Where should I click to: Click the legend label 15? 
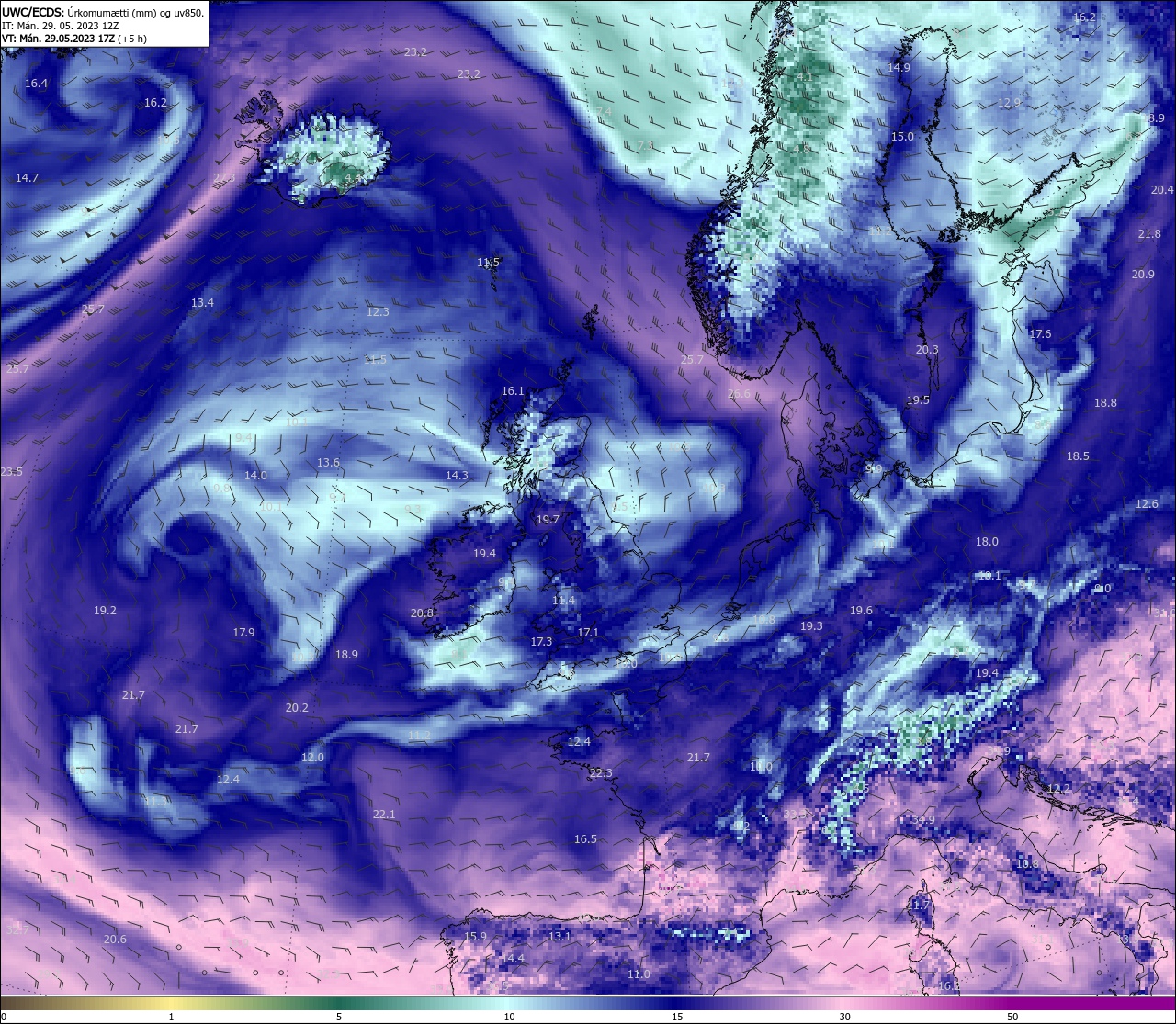(677, 1017)
